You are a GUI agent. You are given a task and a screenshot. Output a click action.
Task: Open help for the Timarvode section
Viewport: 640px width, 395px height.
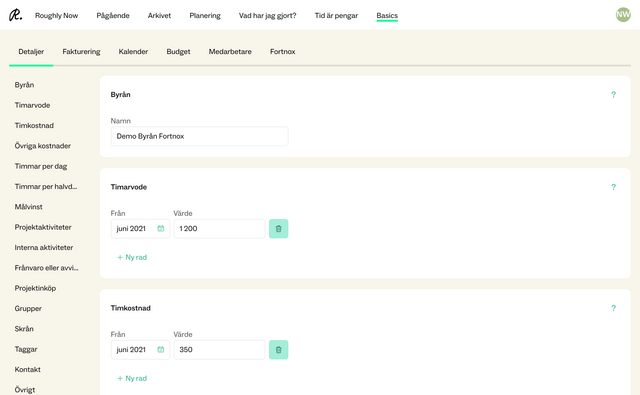(613, 187)
